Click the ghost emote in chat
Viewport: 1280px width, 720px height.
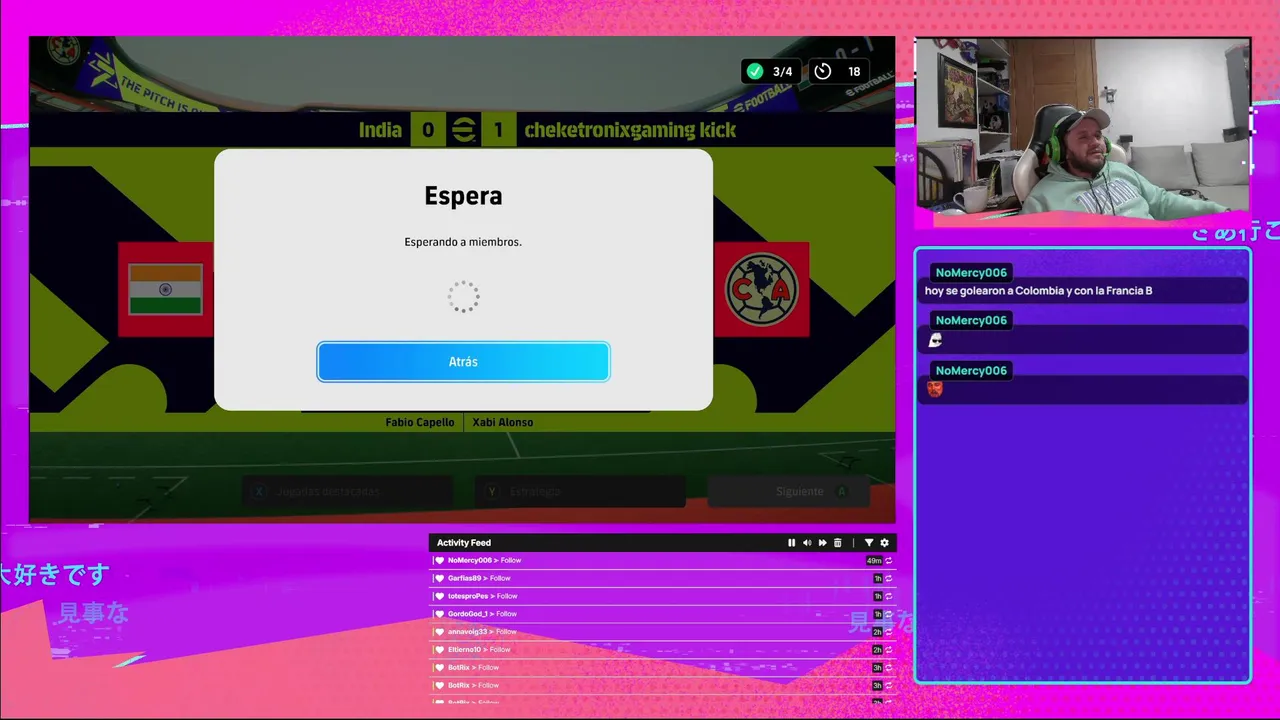coord(935,340)
